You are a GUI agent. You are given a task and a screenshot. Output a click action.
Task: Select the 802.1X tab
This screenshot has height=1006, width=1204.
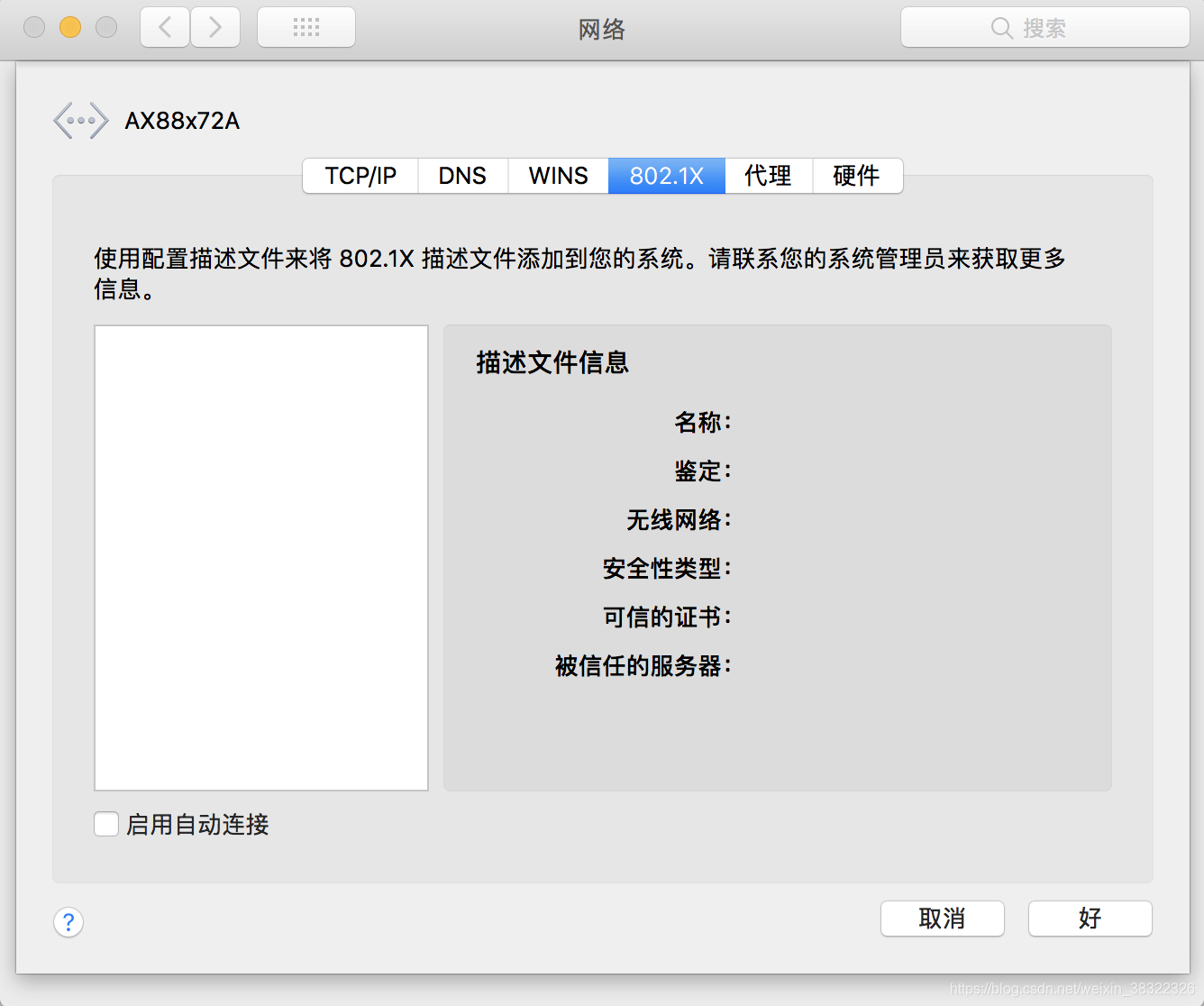click(667, 176)
